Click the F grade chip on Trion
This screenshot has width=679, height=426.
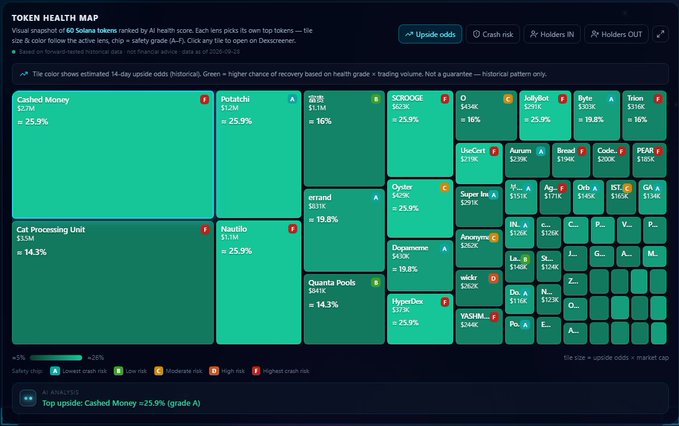pos(658,99)
